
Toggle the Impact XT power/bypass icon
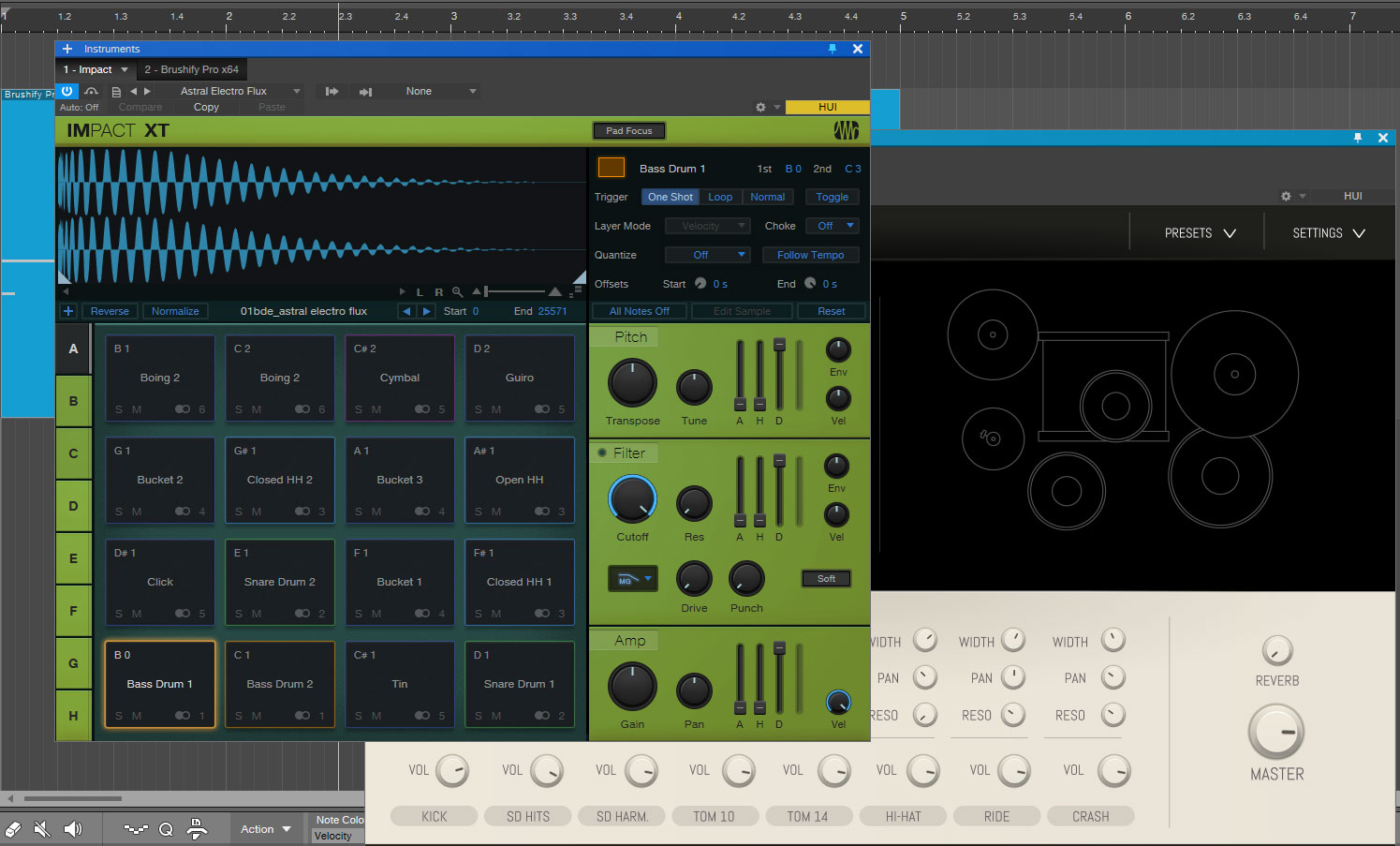click(x=66, y=91)
